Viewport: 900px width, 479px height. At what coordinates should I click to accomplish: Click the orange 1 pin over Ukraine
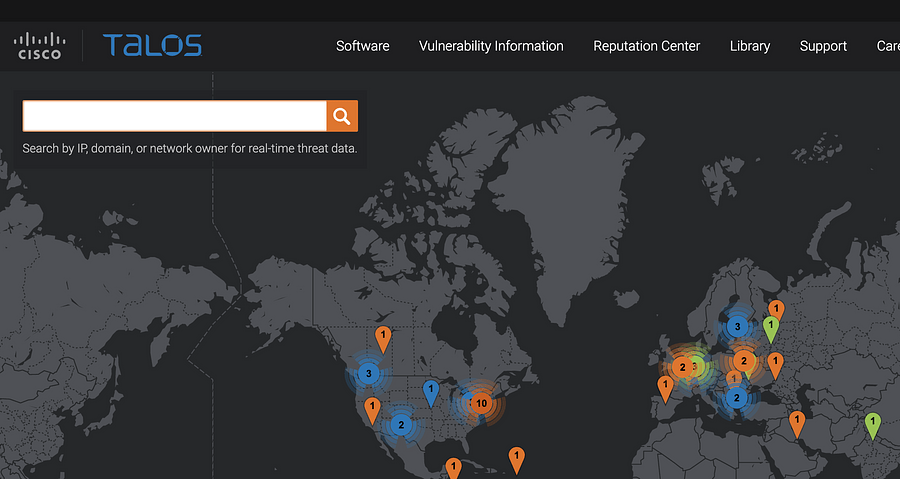775,365
